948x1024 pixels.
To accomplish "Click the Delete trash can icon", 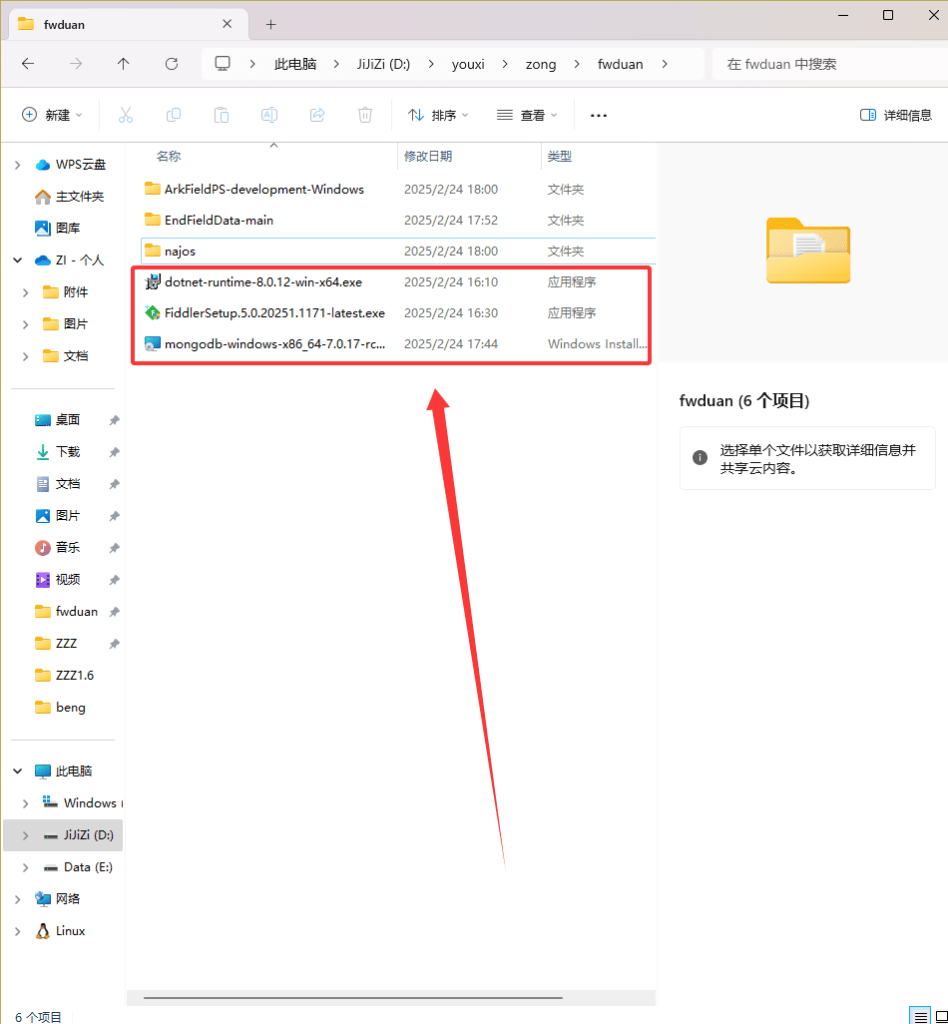I will (365, 115).
